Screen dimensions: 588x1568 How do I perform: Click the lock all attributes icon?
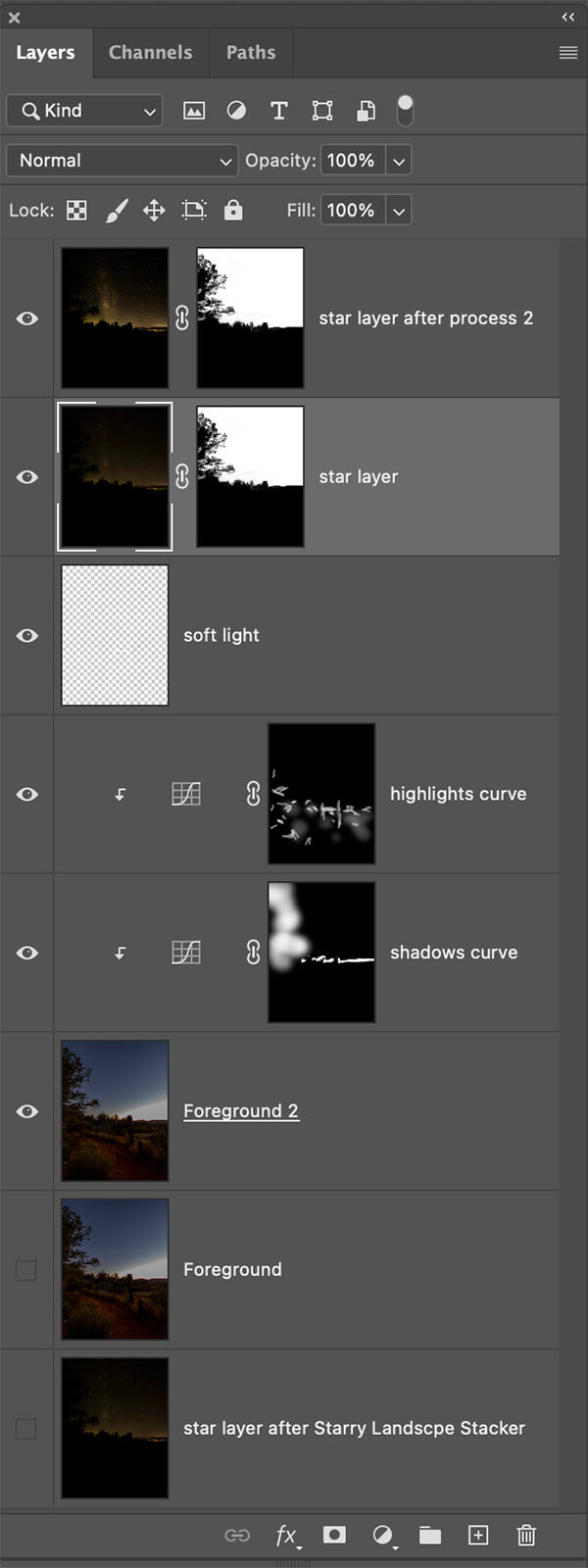[233, 211]
